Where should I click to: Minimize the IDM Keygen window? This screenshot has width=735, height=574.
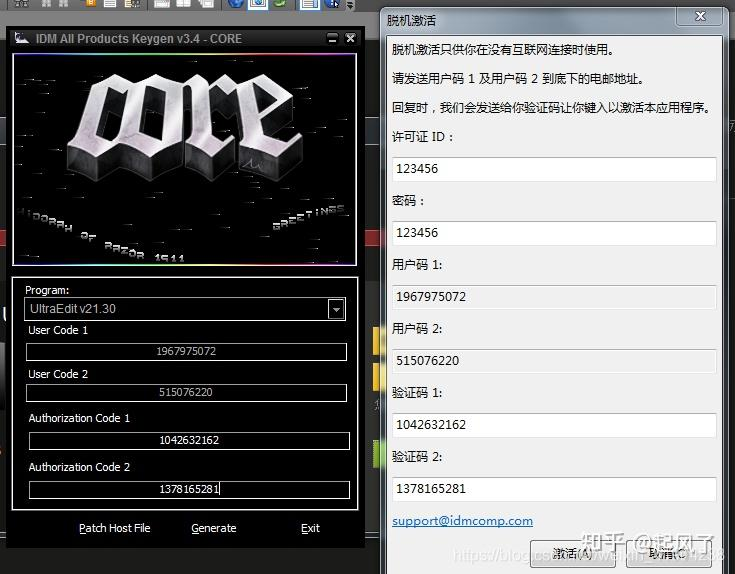click(332, 38)
